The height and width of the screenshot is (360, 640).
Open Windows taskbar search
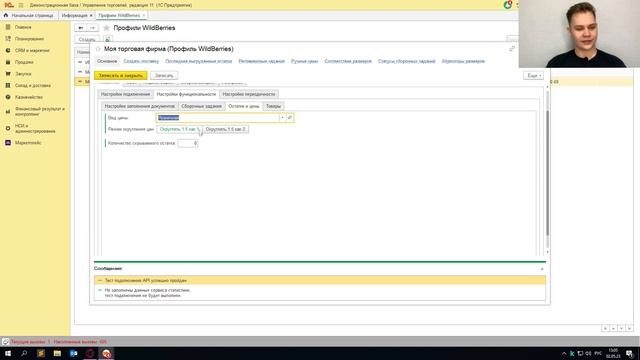pyautogui.click(x=24, y=353)
